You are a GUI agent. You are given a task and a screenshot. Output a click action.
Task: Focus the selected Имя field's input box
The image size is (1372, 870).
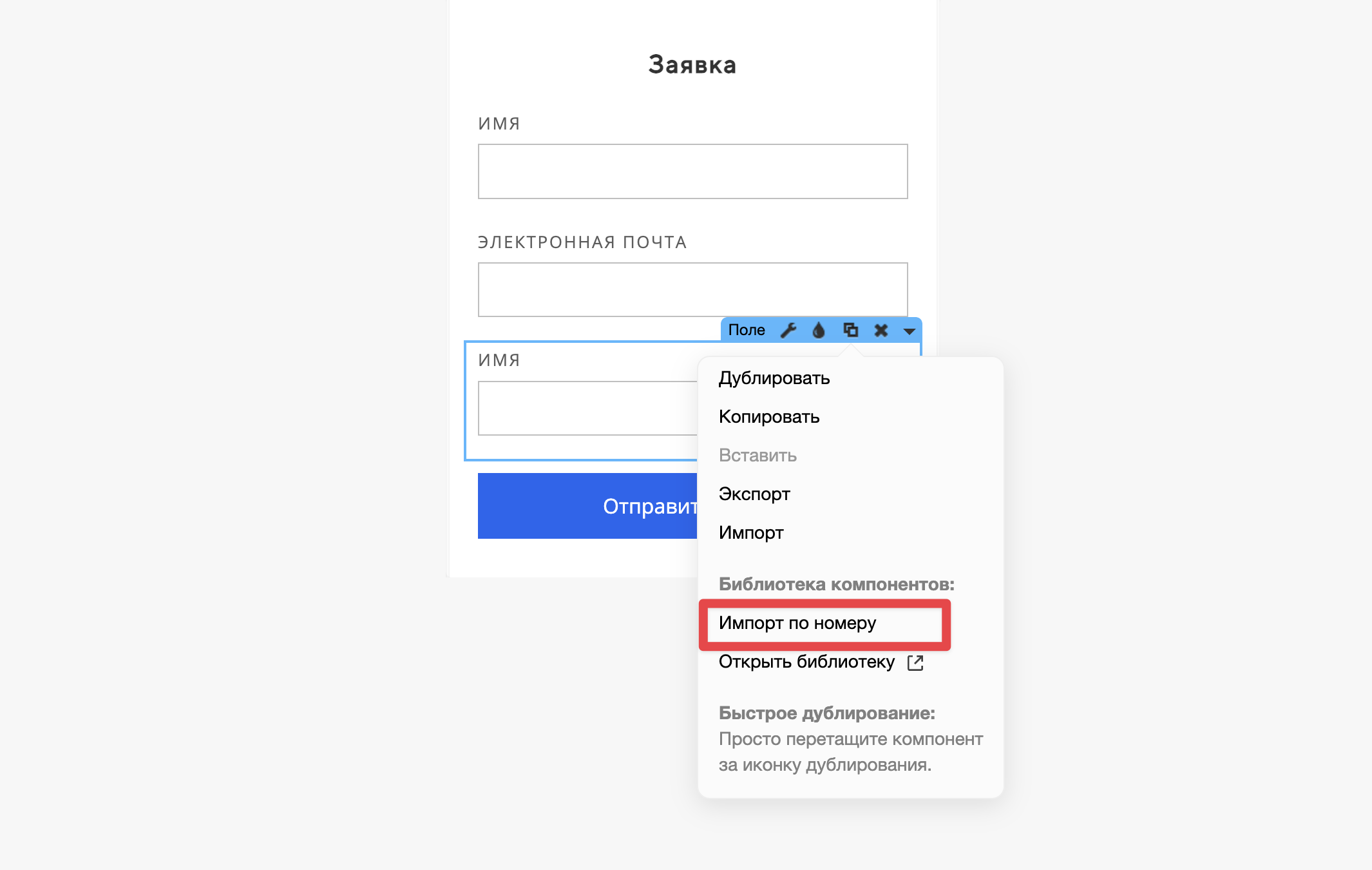[587, 408]
